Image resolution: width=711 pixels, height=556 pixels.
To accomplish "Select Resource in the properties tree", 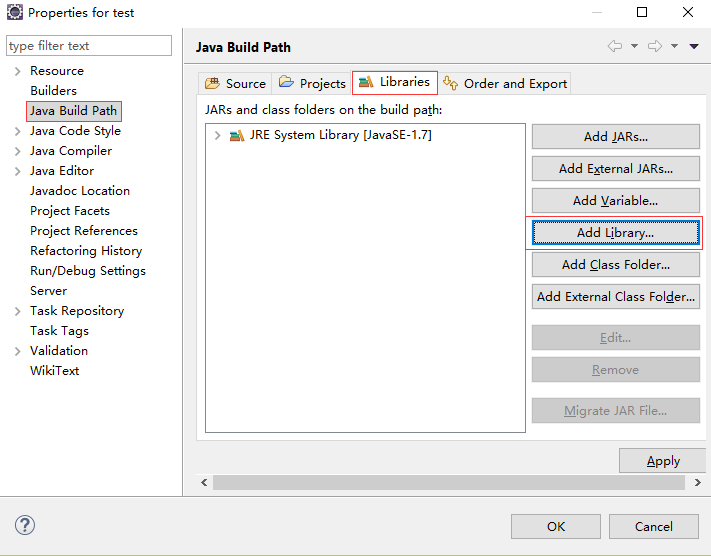I will 57,71.
